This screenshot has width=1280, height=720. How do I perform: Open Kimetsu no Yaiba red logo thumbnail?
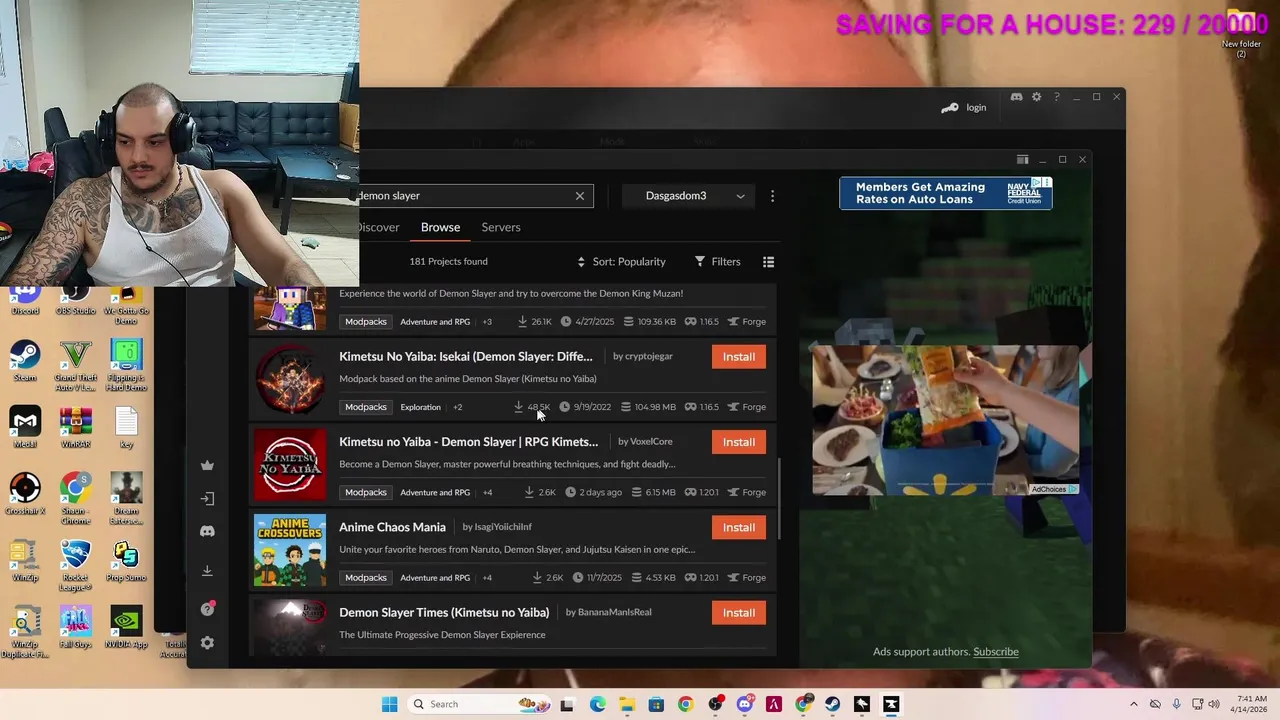(x=290, y=465)
